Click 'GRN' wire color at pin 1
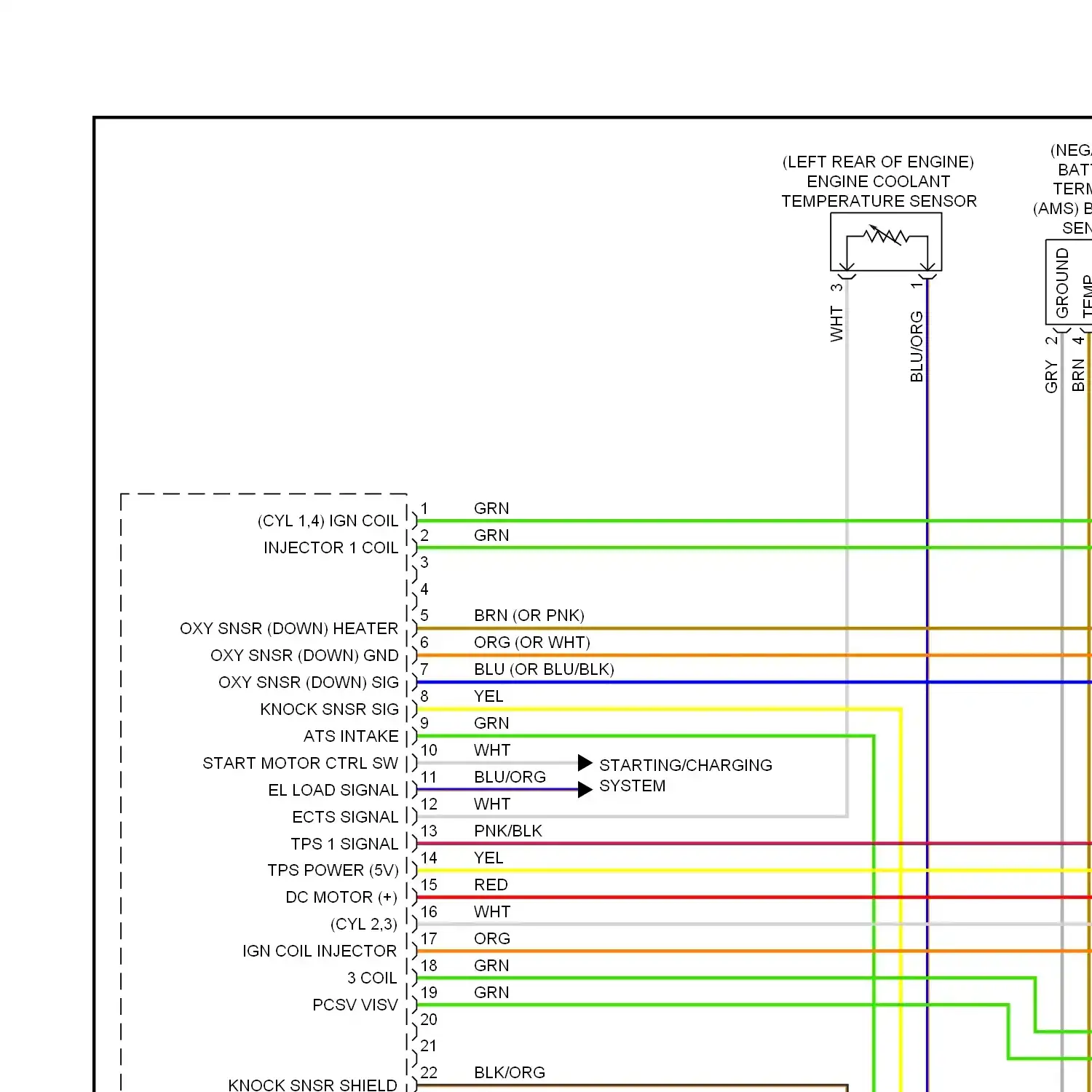1092x1092 pixels. pos(491,508)
